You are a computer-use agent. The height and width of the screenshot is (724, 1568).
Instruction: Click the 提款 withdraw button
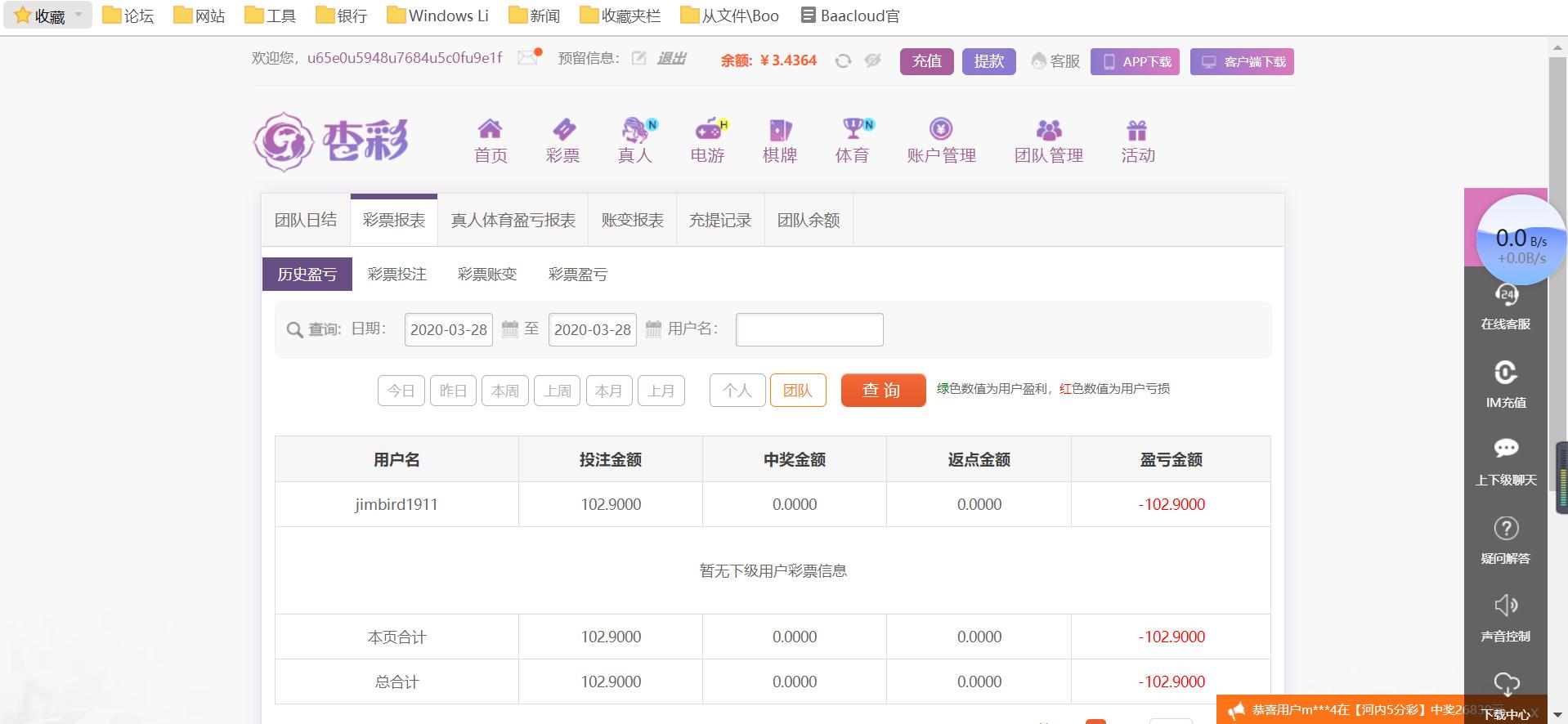pos(989,61)
